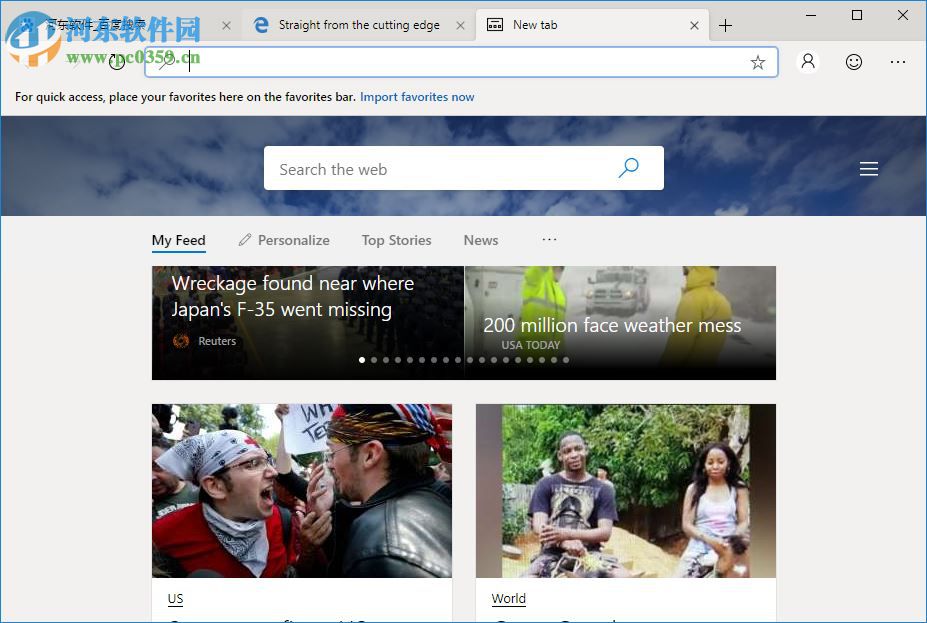
Task: Switch to the Personalize tab
Action: pyautogui.click(x=292, y=240)
